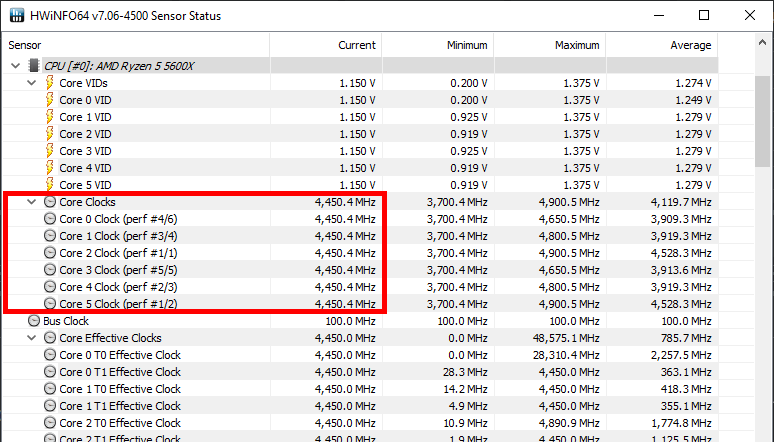Click the lightning bolt icon for Core VIDs
The height and width of the screenshot is (442, 774).
click(49, 82)
